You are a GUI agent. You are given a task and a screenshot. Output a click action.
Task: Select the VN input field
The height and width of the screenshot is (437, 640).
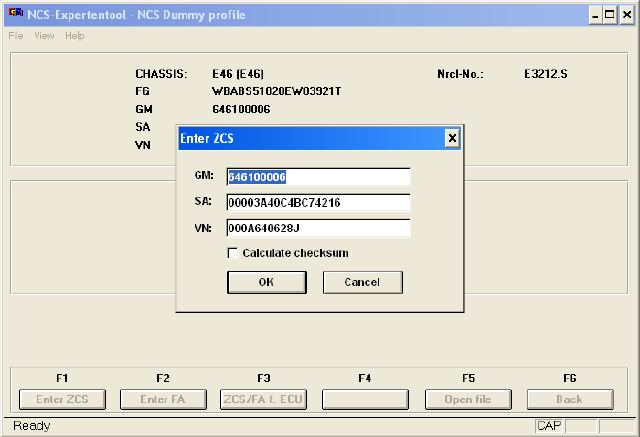coord(318,228)
